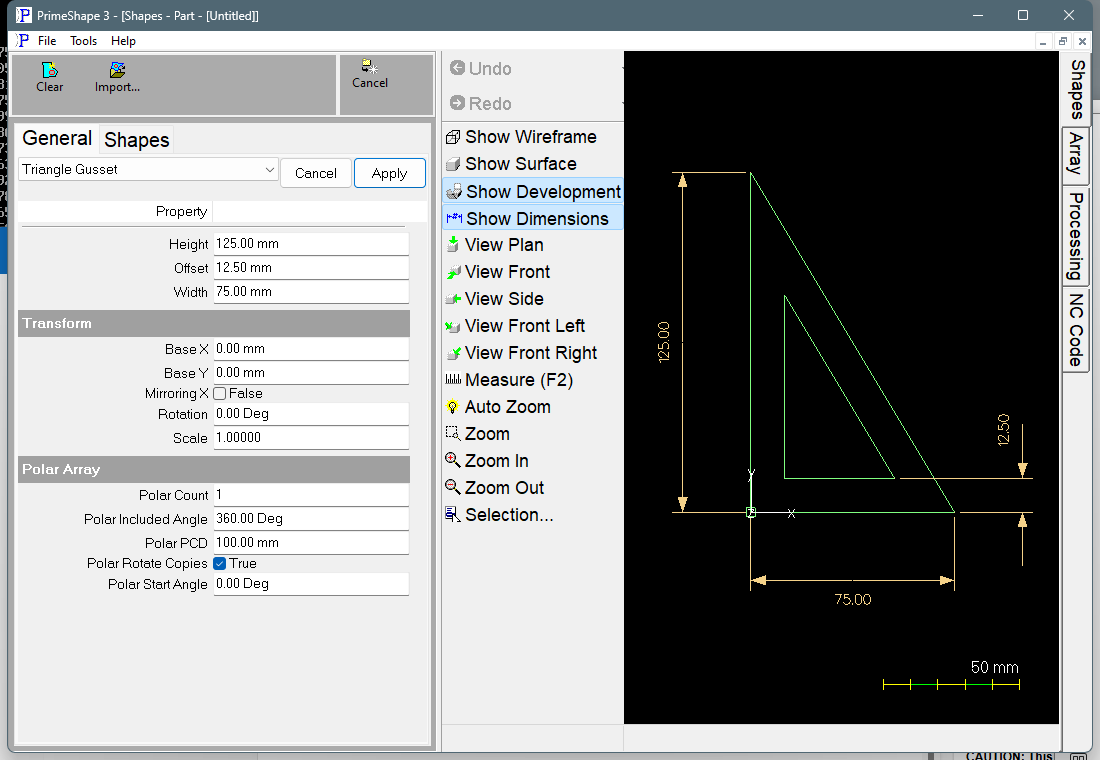The height and width of the screenshot is (760, 1100).
Task: Click the 75.00 dimension label in drawing
Action: [x=853, y=599]
